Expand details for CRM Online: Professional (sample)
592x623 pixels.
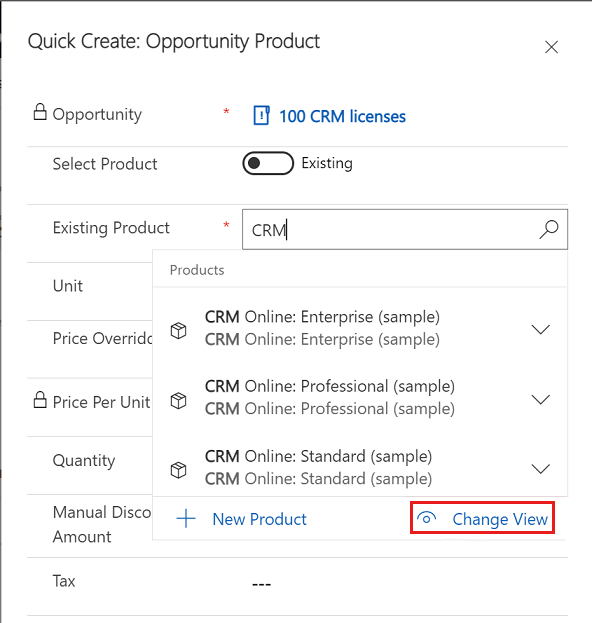click(x=541, y=399)
